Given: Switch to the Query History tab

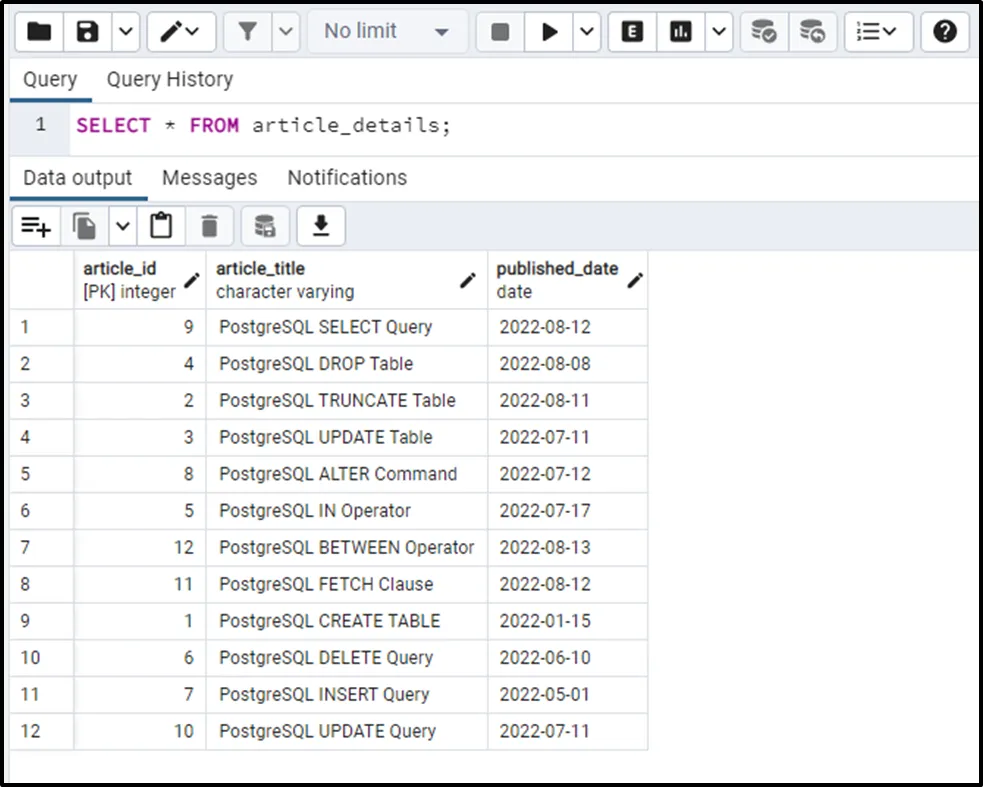Looking at the screenshot, I should pos(169,79).
